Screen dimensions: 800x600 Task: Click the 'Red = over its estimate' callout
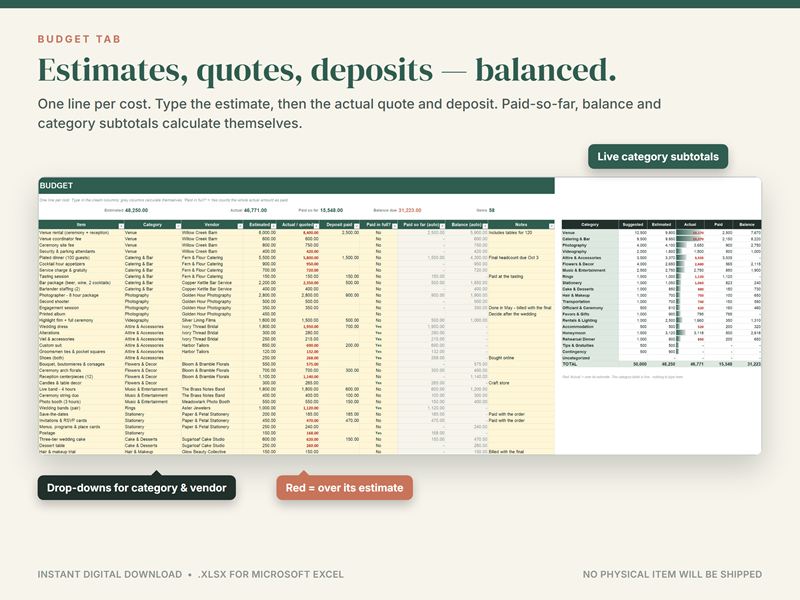point(344,488)
